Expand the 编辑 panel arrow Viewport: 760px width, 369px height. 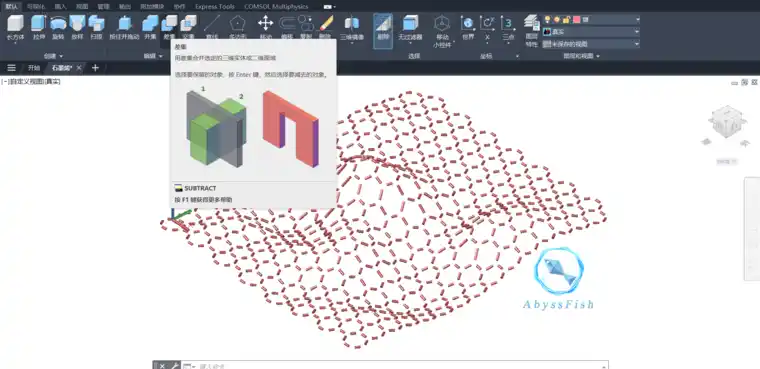tap(161, 56)
